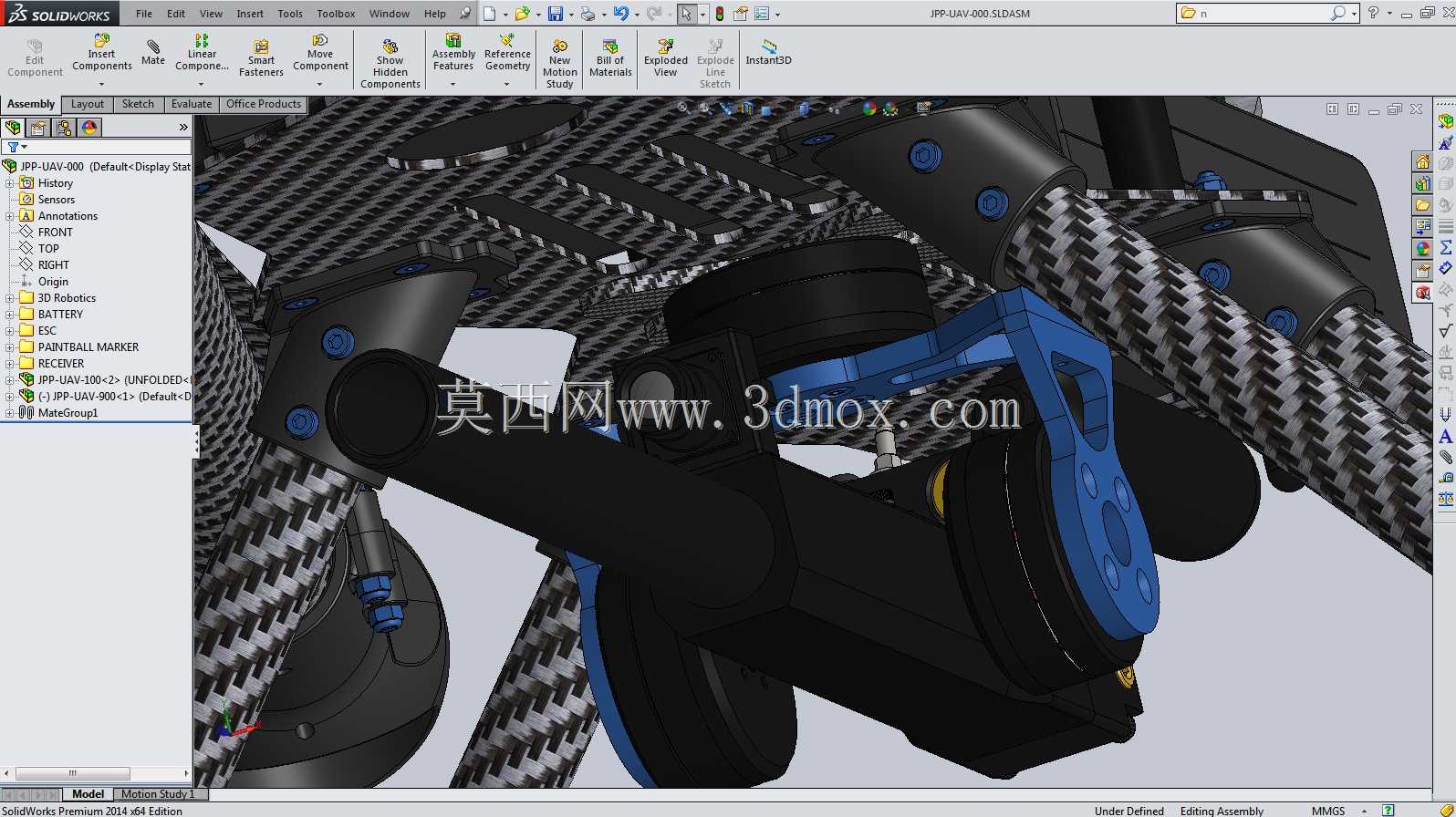Open Assembly Features tool
Viewport: 1456px width, 817px height.
(453, 53)
